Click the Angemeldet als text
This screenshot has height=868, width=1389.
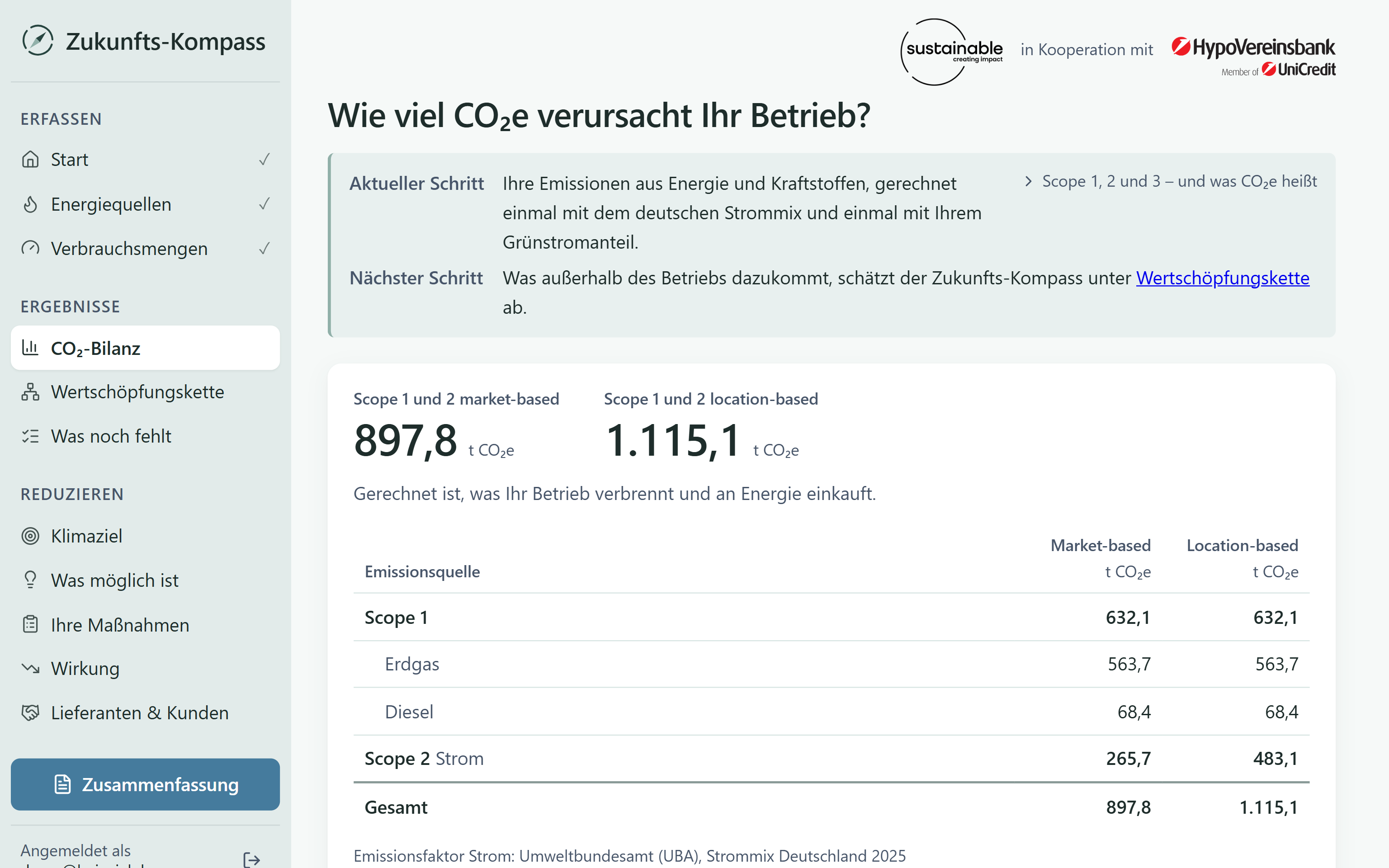point(75,850)
